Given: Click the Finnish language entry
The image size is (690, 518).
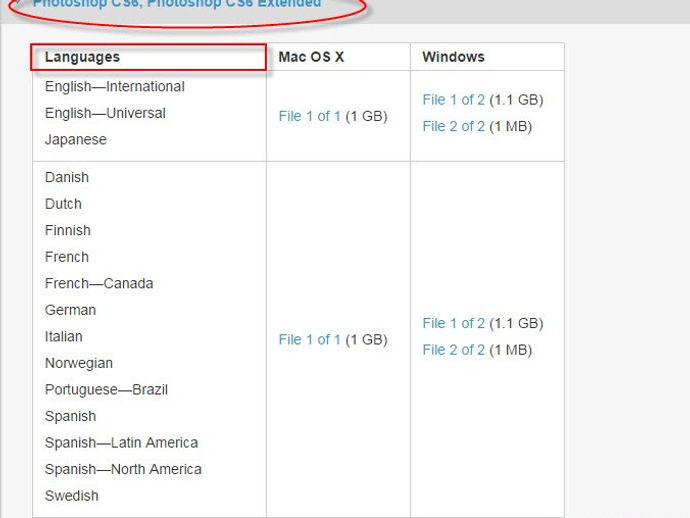Looking at the screenshot, I should click(68, 230).
